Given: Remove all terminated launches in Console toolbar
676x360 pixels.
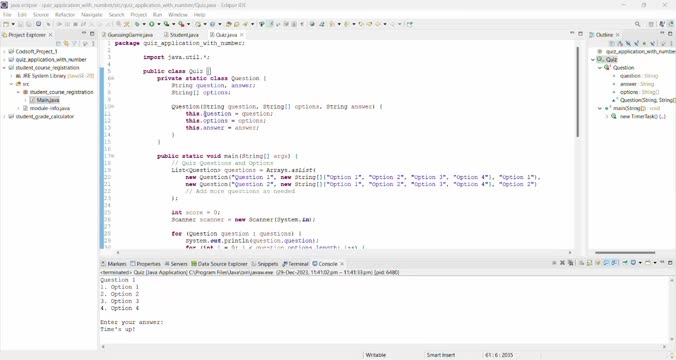Looking at the screenshot, I should [570, 263].
